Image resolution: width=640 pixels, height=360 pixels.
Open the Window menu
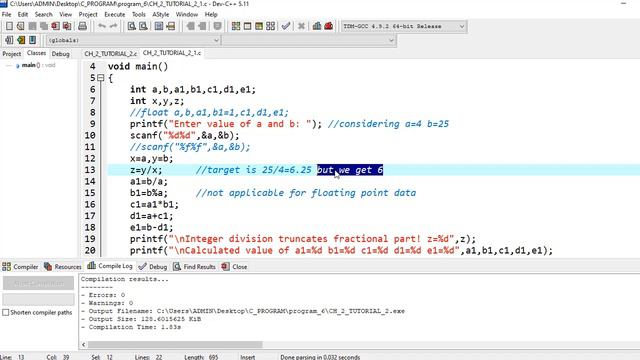tap(187, 14)
